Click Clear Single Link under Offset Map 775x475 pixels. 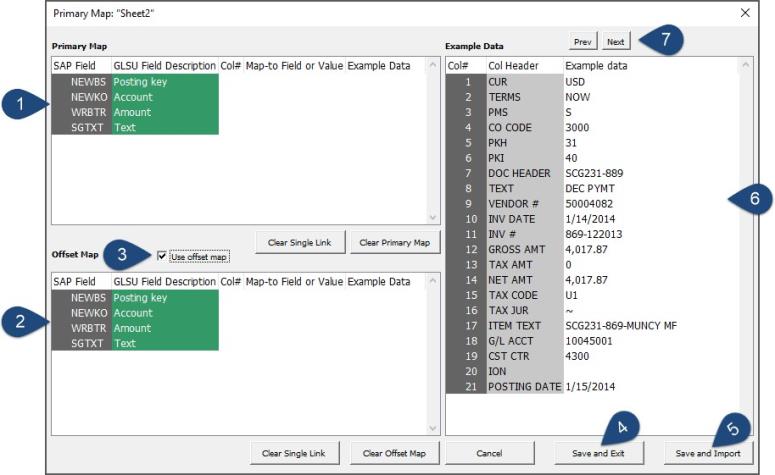294,453
